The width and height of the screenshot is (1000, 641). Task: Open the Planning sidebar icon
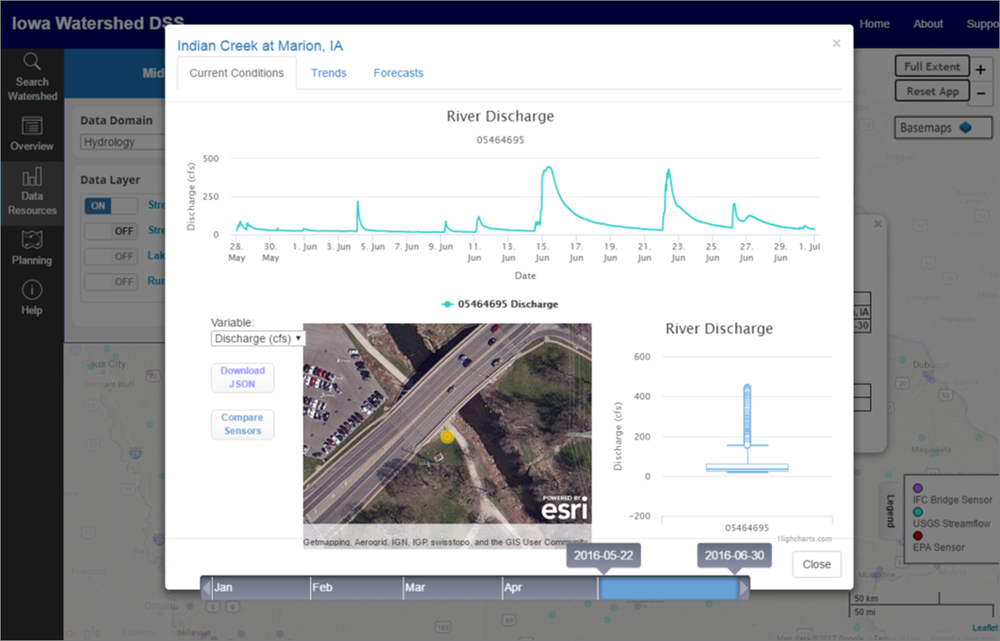32,247
